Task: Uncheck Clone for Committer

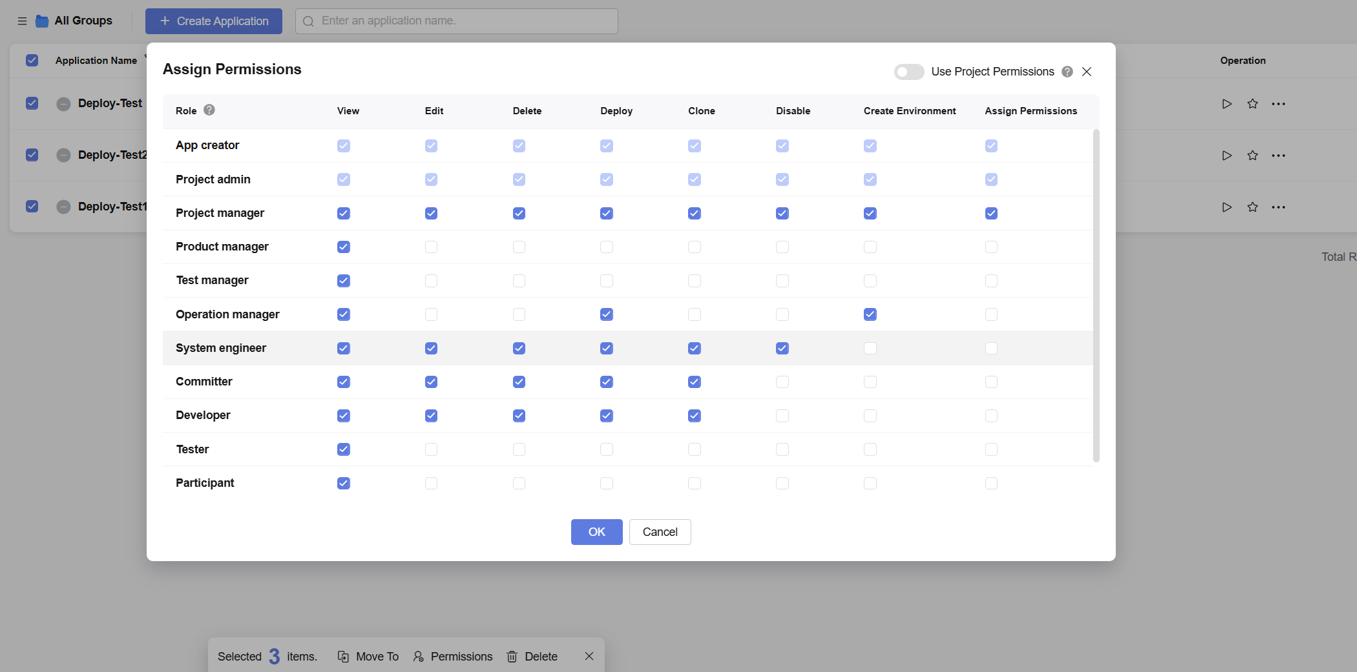Action: pos(694,382)
